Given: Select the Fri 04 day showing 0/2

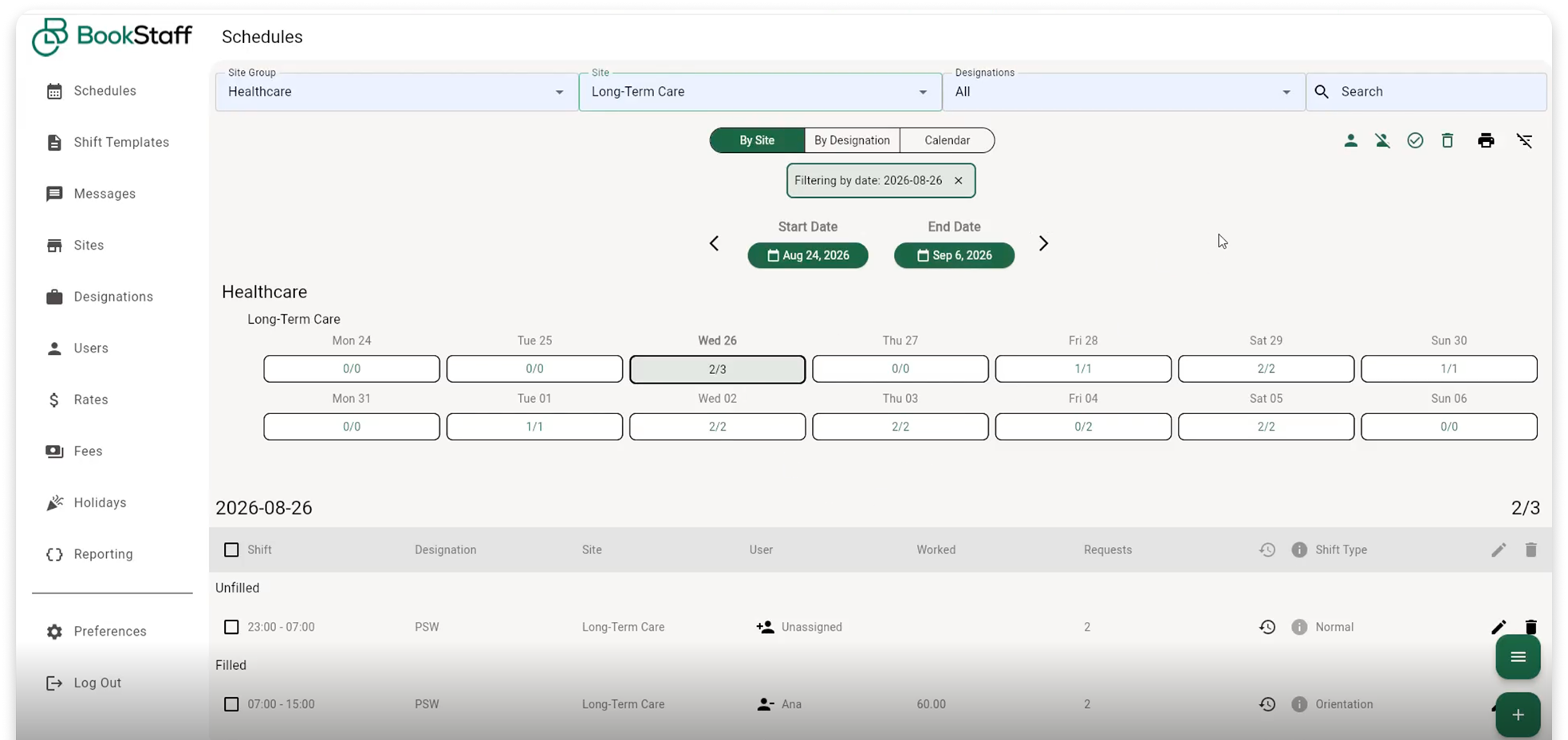Looking at the screenshot, I should click(1083, 427).
